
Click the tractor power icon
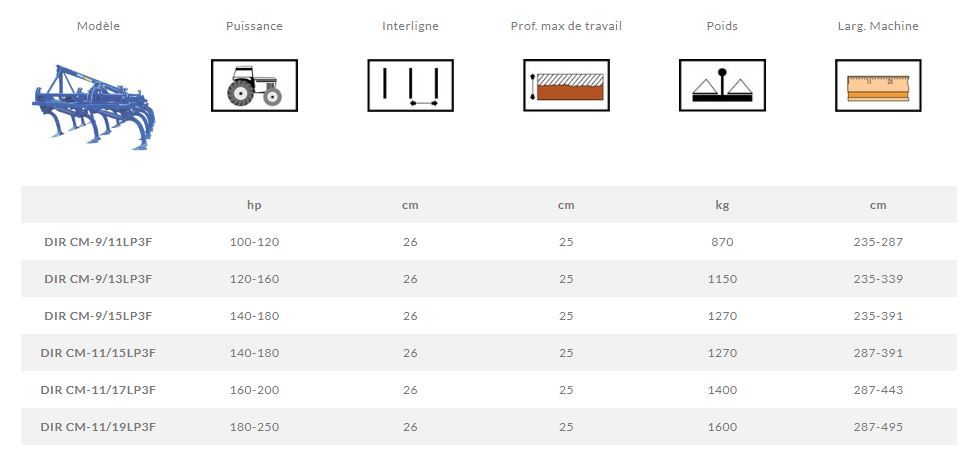coord(254,85)
